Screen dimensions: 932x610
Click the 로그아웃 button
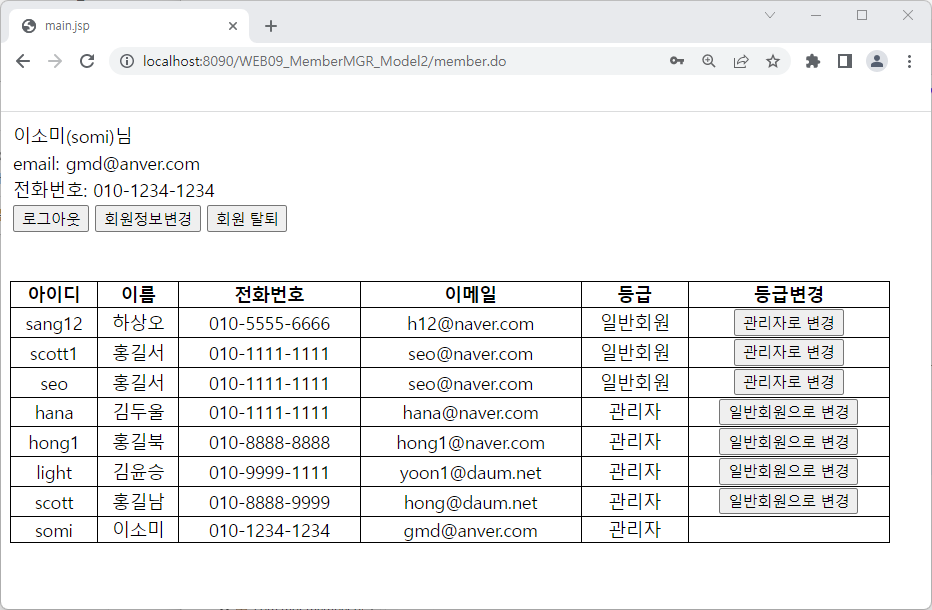(x=51, y=219)
